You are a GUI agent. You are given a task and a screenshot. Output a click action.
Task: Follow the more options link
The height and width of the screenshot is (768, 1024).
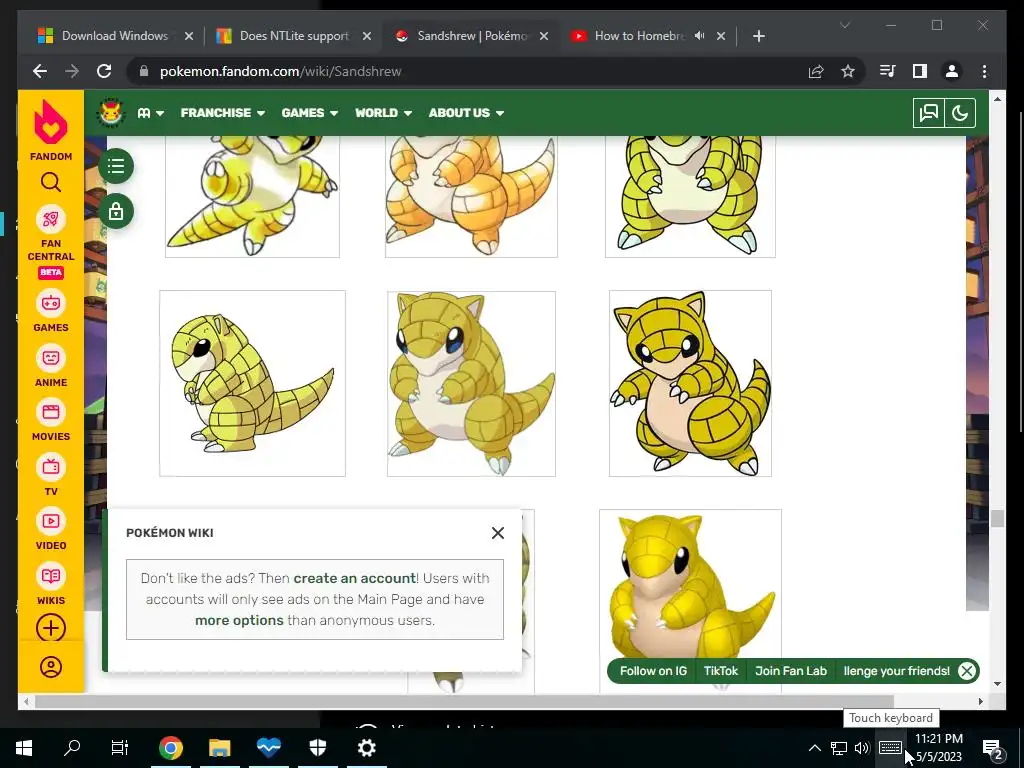(239, 620)
